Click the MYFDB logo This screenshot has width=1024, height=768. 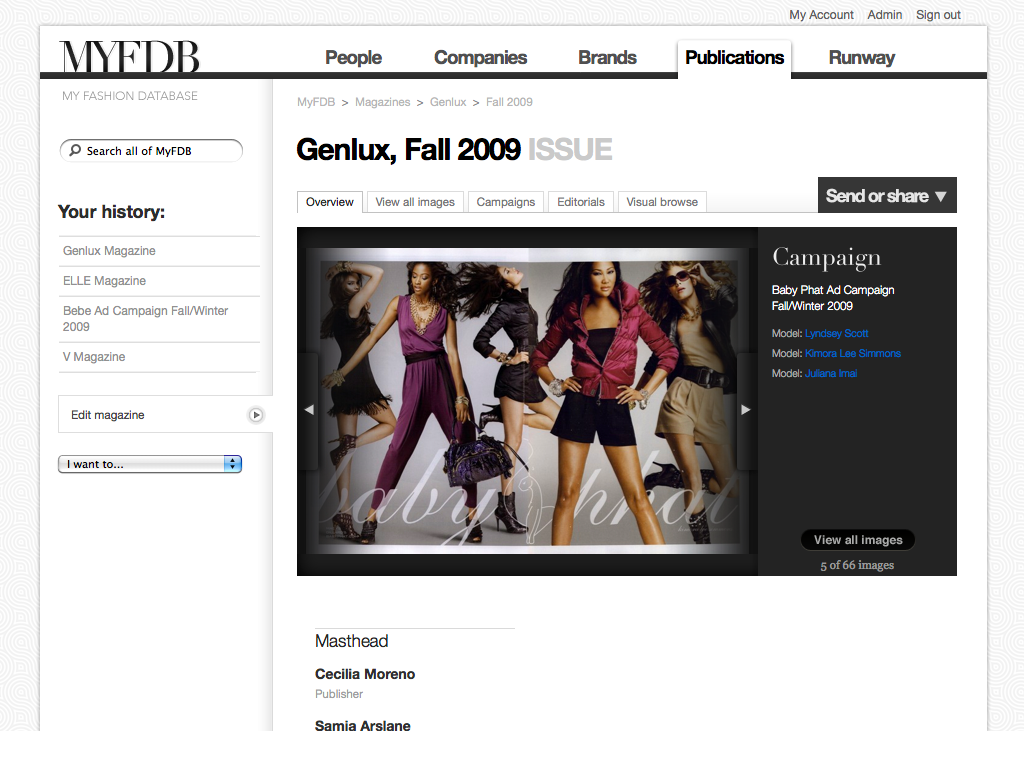point(130,57)
